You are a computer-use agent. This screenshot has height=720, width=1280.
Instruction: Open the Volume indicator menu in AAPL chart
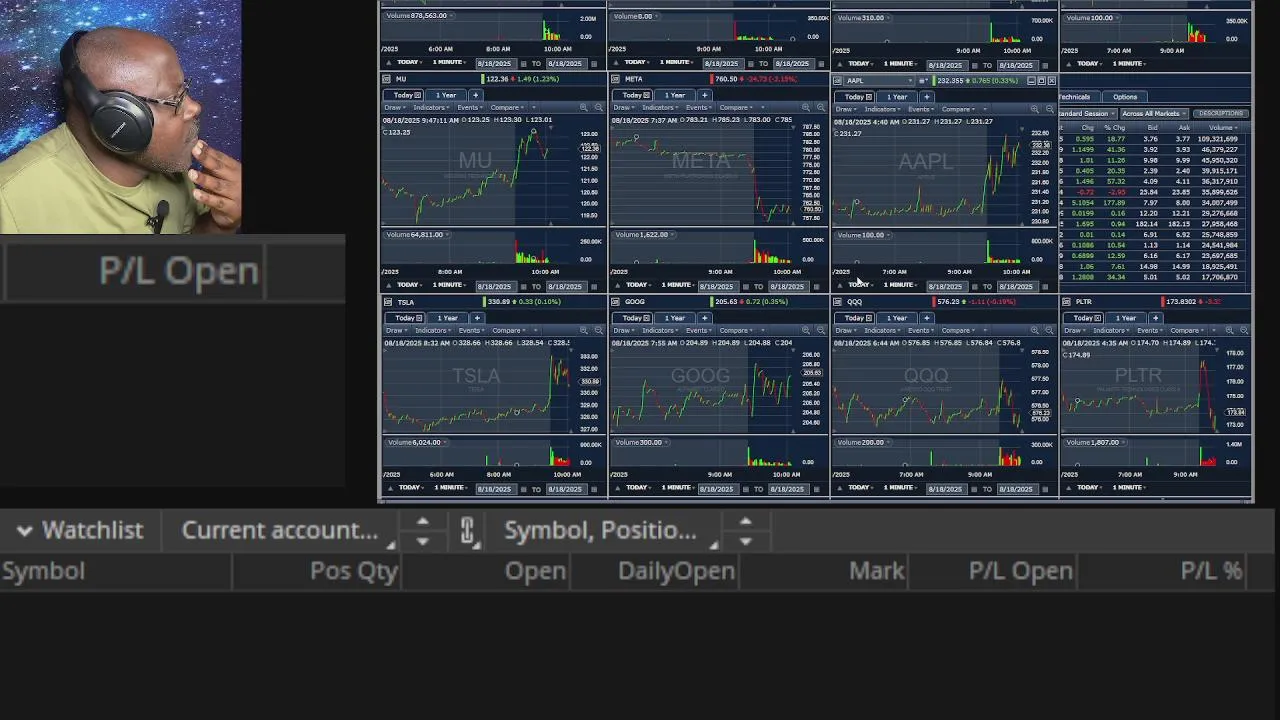pos(863,235)
